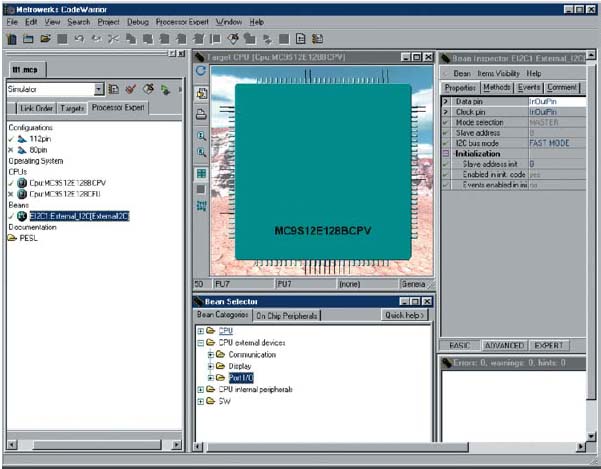Click the red checkmark icon in project panel

tap(131, 89)
